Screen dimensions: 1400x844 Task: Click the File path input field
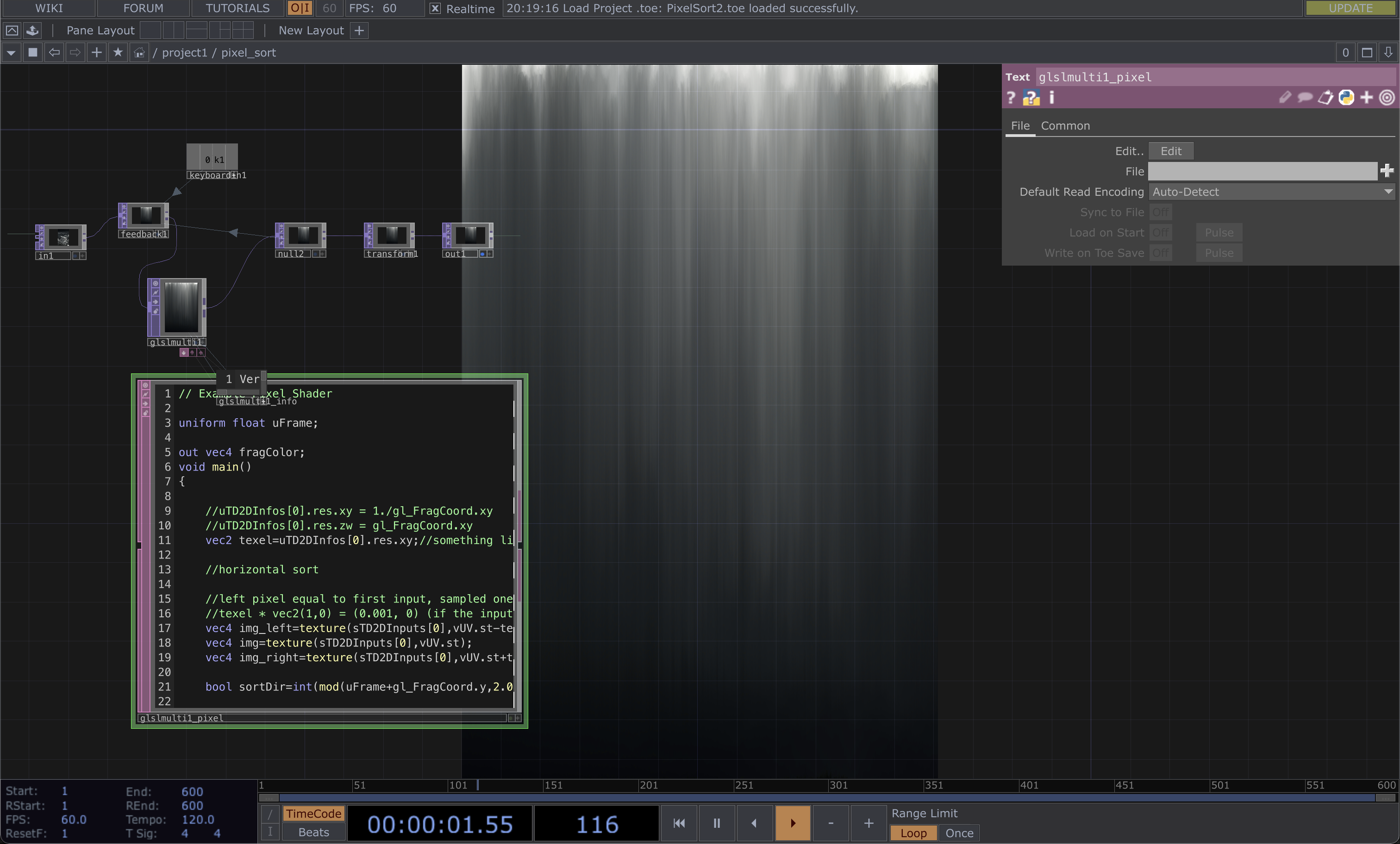[x=1262, y=171]
